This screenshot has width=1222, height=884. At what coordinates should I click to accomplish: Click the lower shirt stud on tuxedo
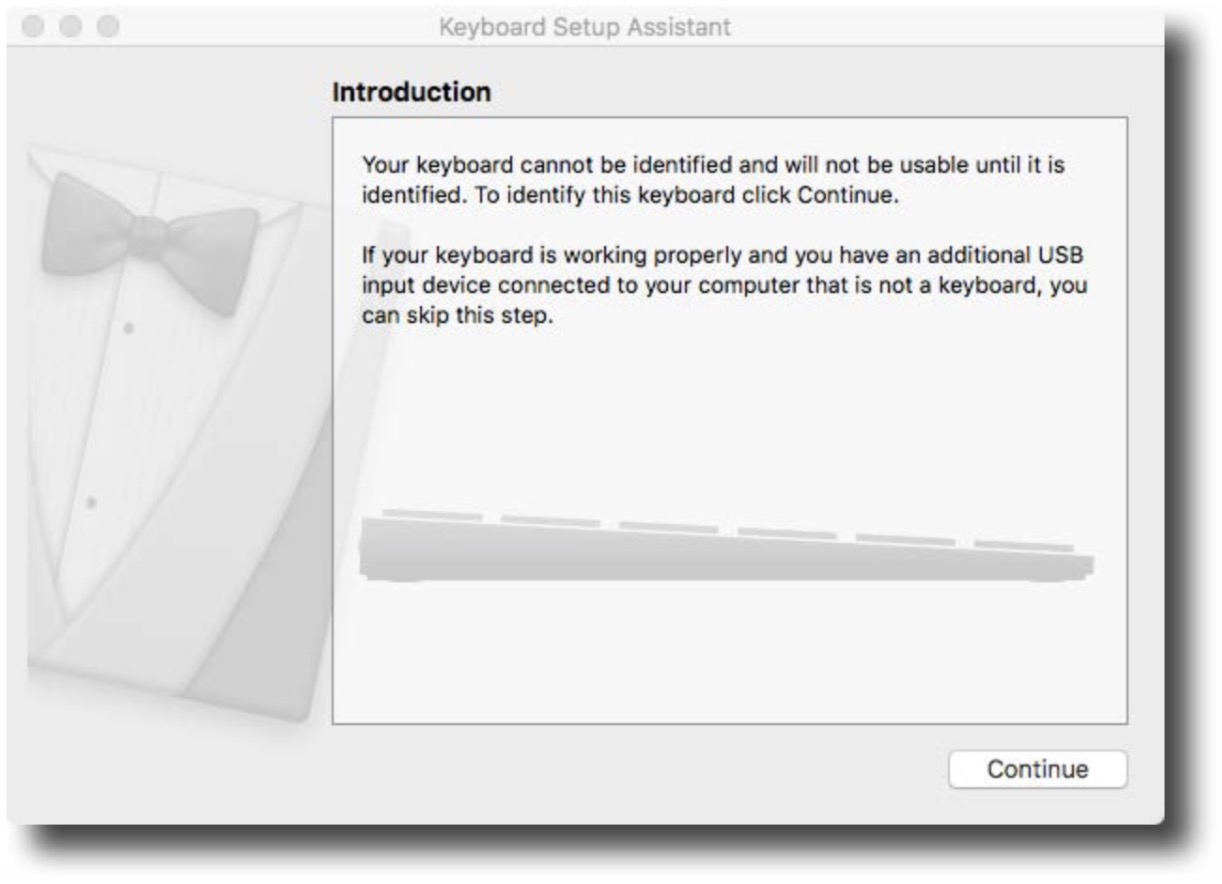click(91, 501)
